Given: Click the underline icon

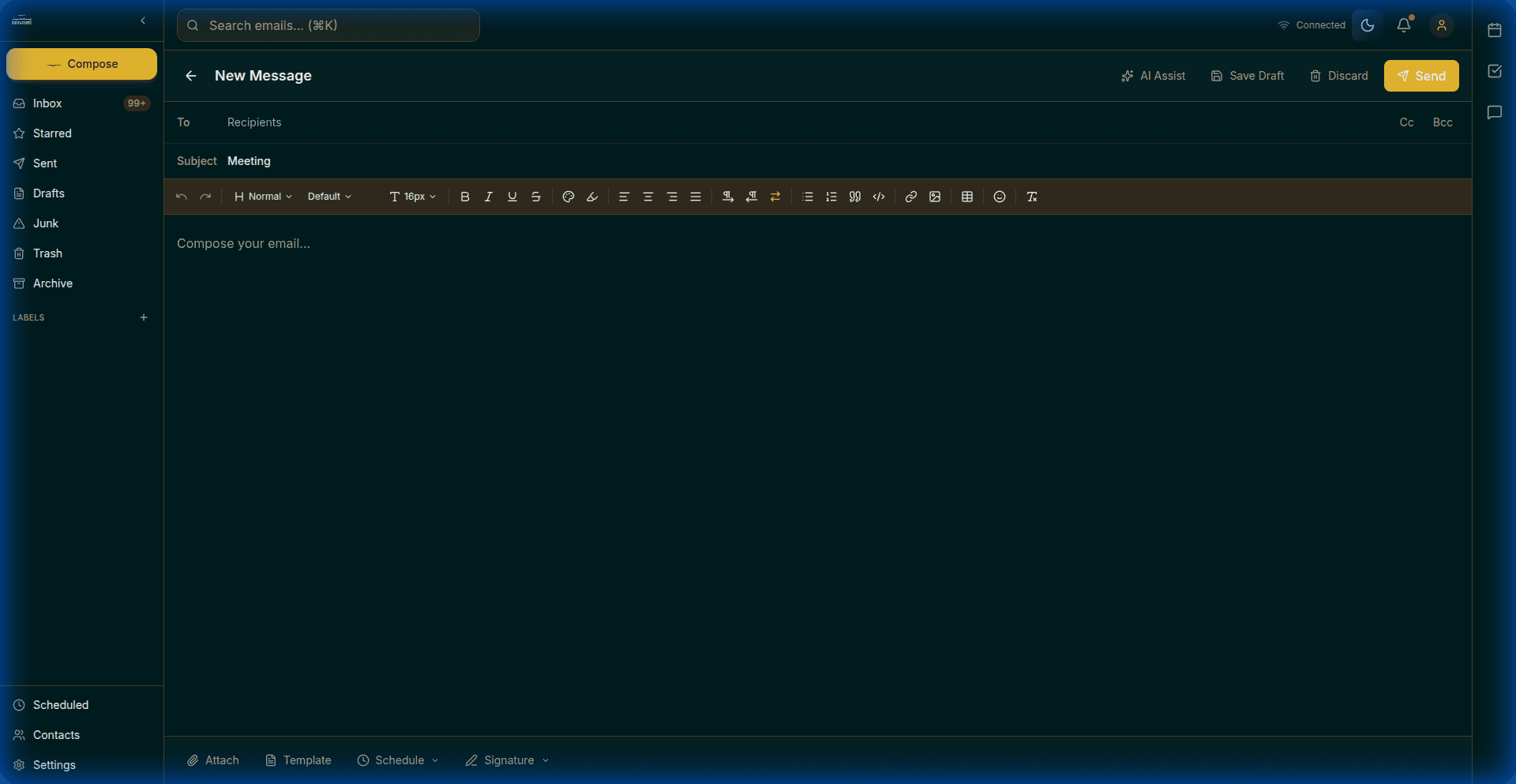Looking at the screenshot, I should (512, 197).
